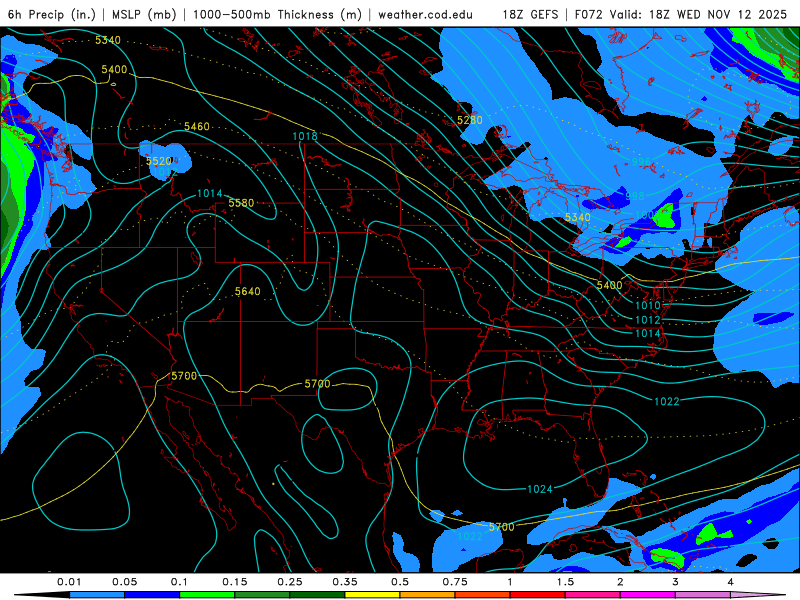The width and height of the screenshot is (800, 600).
Task: Click the '5700' label over the Gulf of Mexico
Action: (x=502, y=527)
